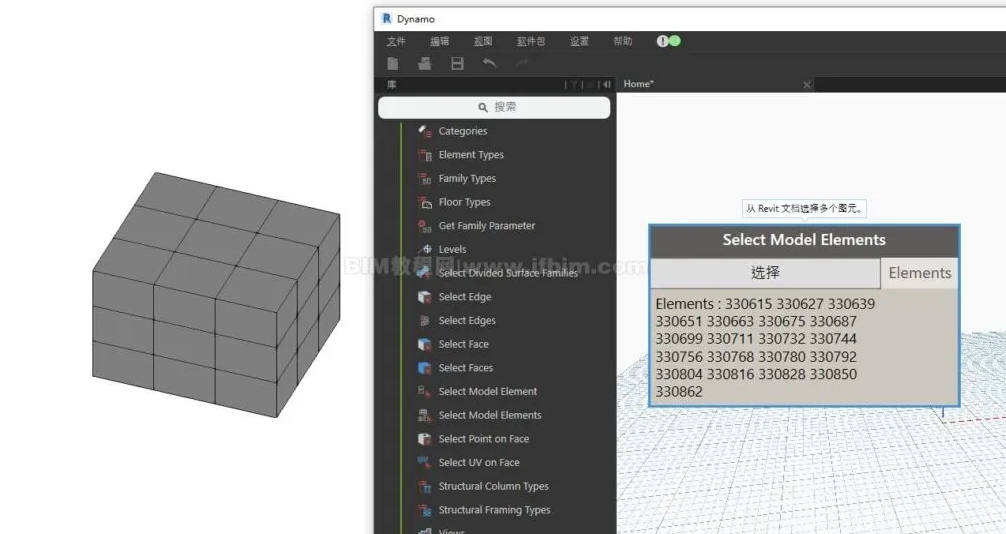Click the Save toolbar icon
Screen dimensions: 1006x534
click(457, 64)
